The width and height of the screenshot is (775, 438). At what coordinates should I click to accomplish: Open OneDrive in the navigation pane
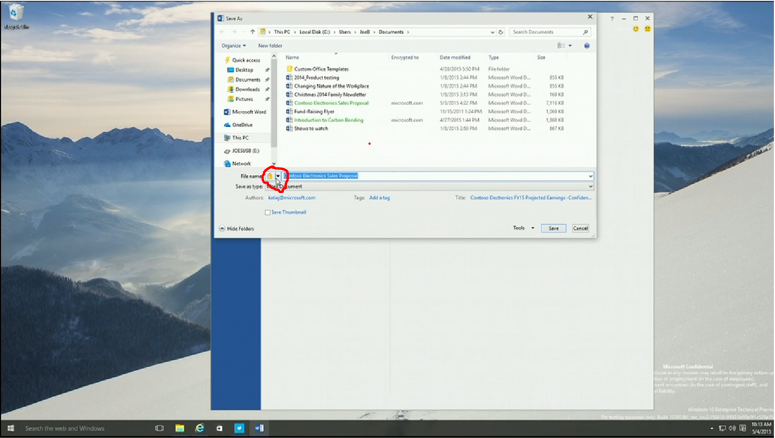242,124
